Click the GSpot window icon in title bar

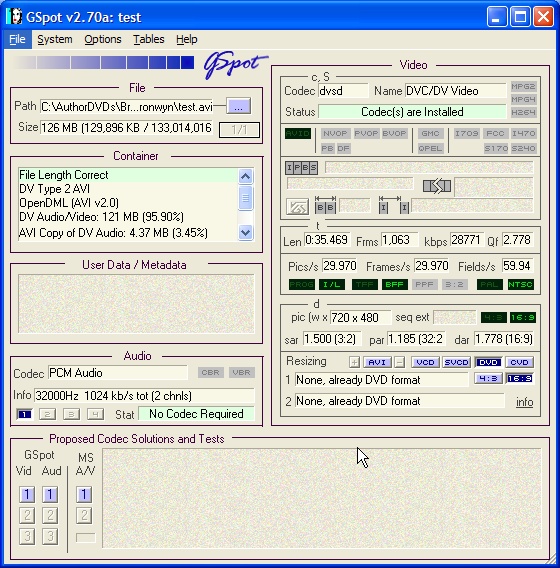pos(14,17)
